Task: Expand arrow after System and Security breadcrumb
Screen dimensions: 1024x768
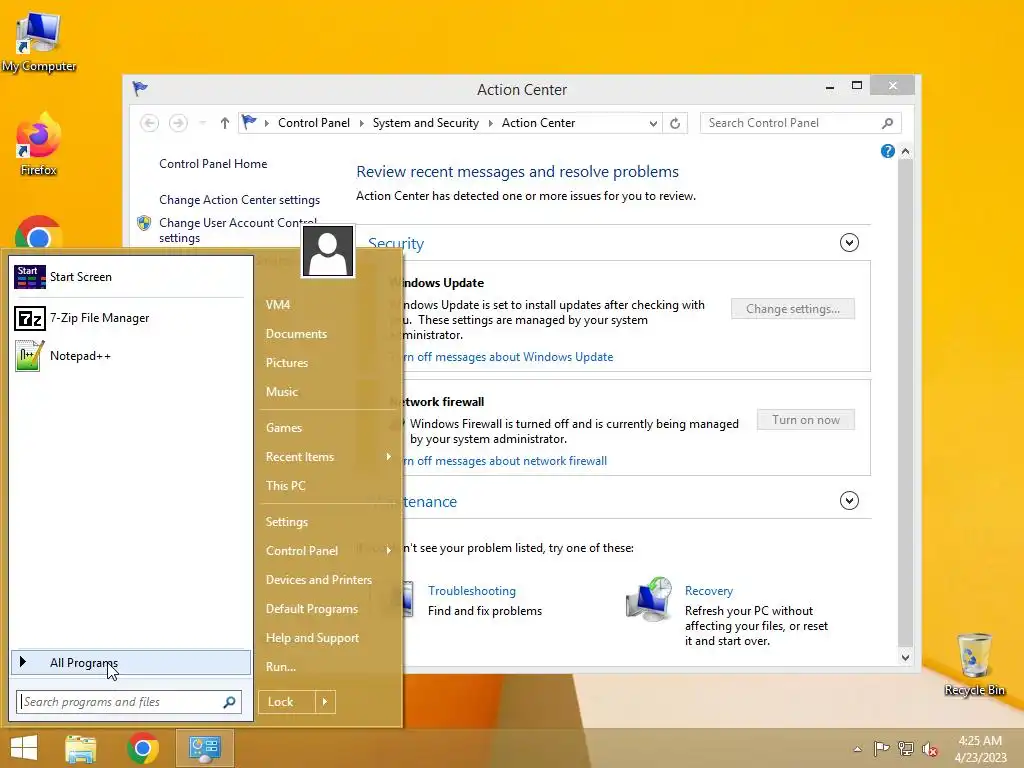Action: [x=490, y=123]
